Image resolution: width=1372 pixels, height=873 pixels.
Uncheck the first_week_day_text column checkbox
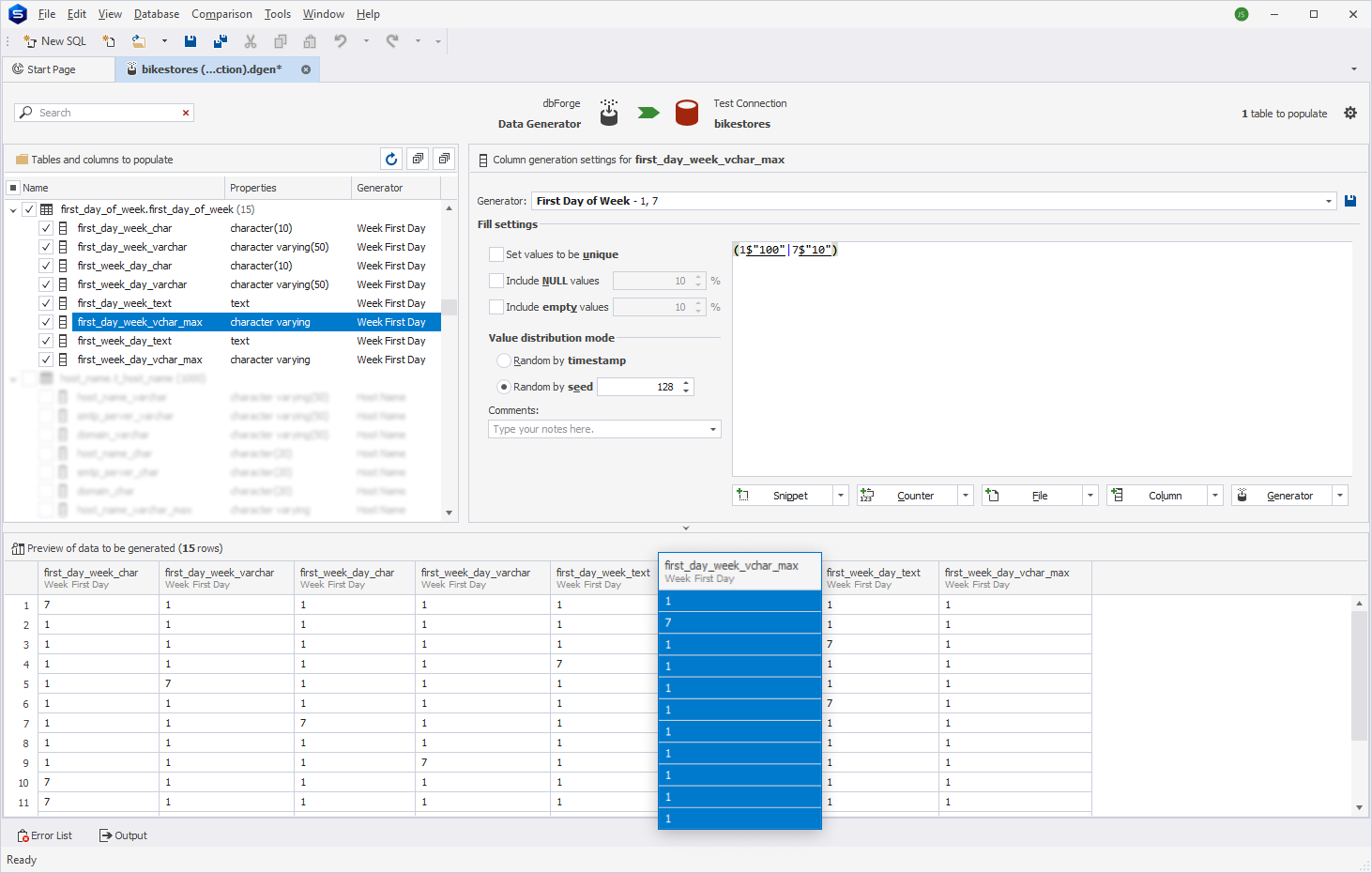[x=46, y=341]
